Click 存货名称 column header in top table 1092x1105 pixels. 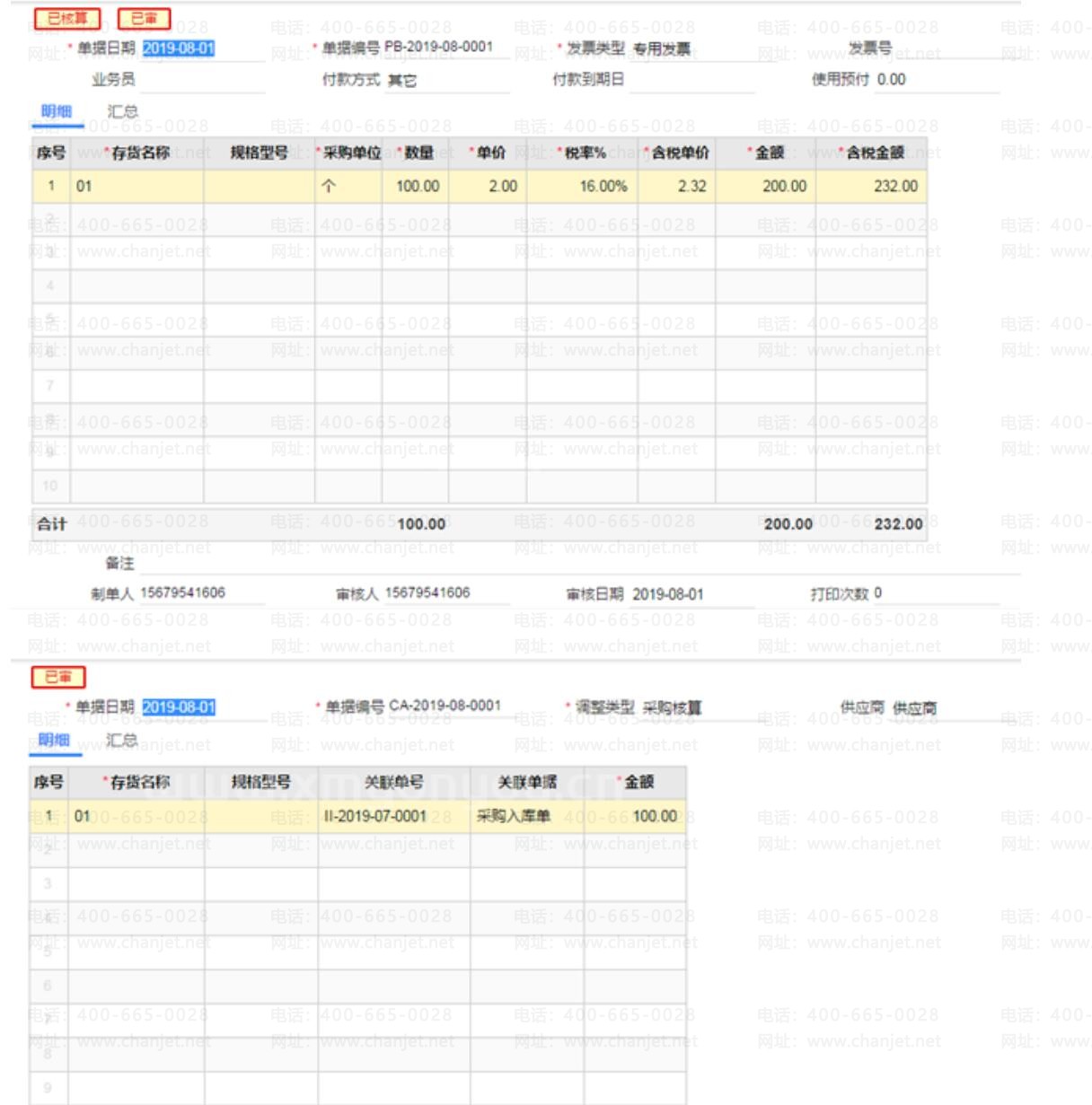[x=136, y=153]
